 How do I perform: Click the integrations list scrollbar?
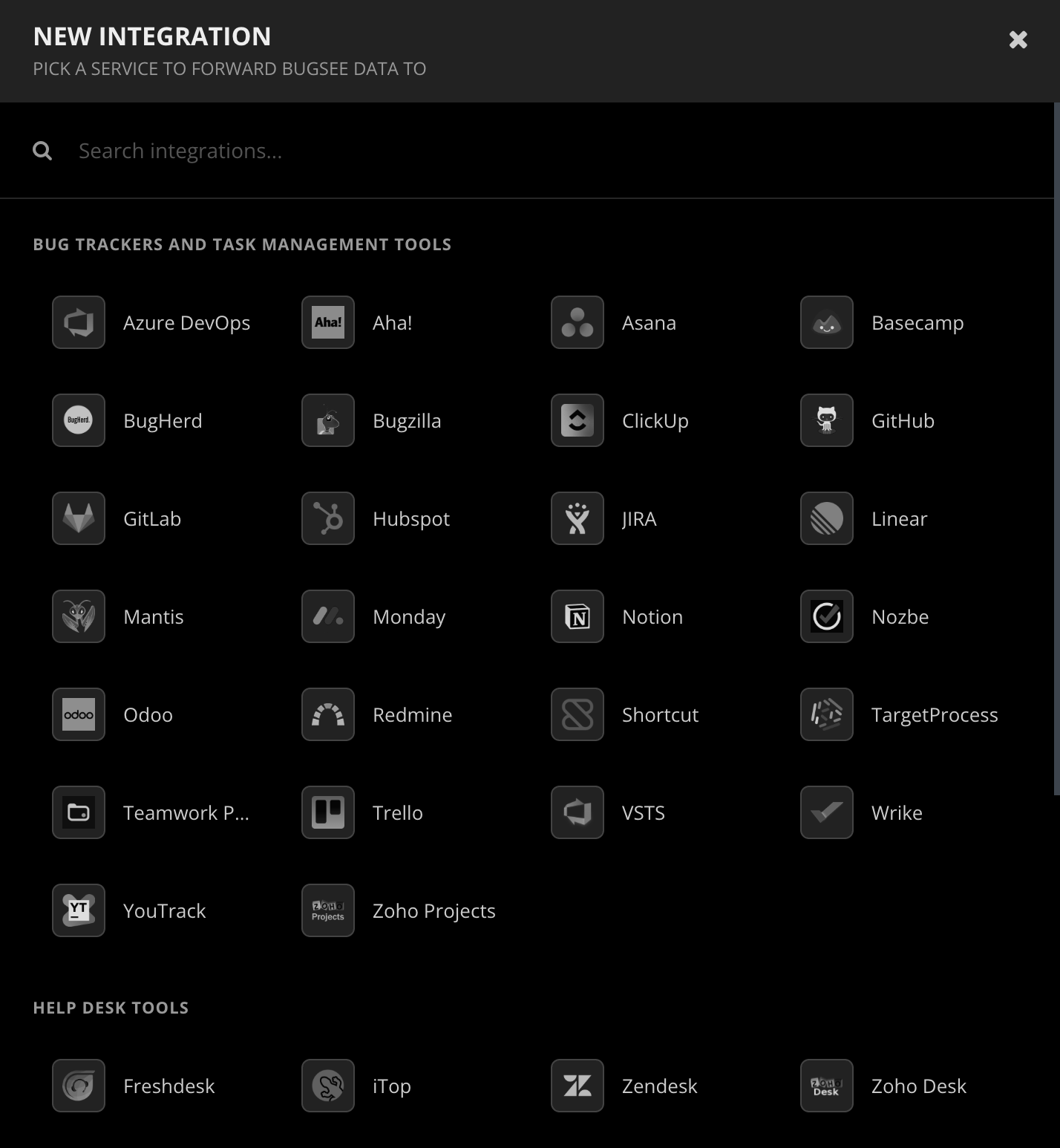[1057, 449]
